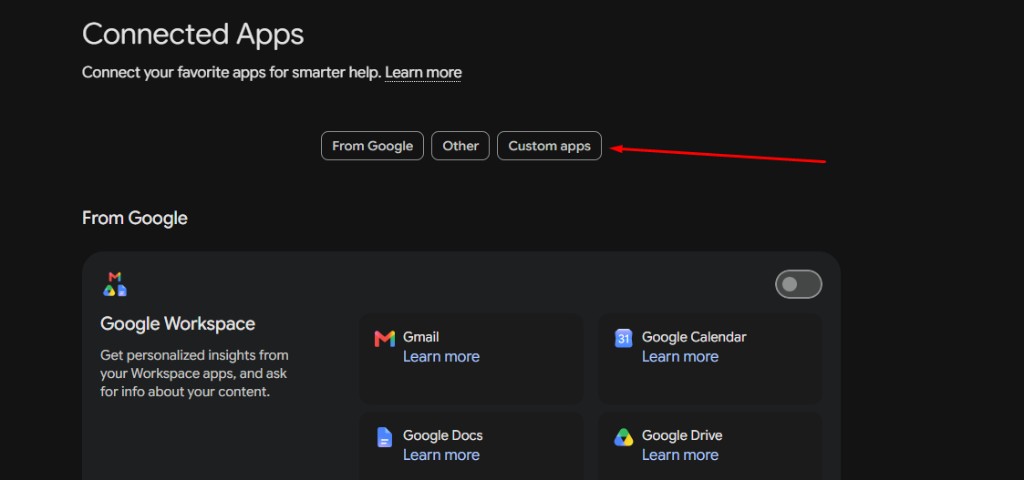Click 'Connect your favorite apps' subtitle text
Image resolution: width=1024 pixels, height=480 pixels.
[231, 72]
